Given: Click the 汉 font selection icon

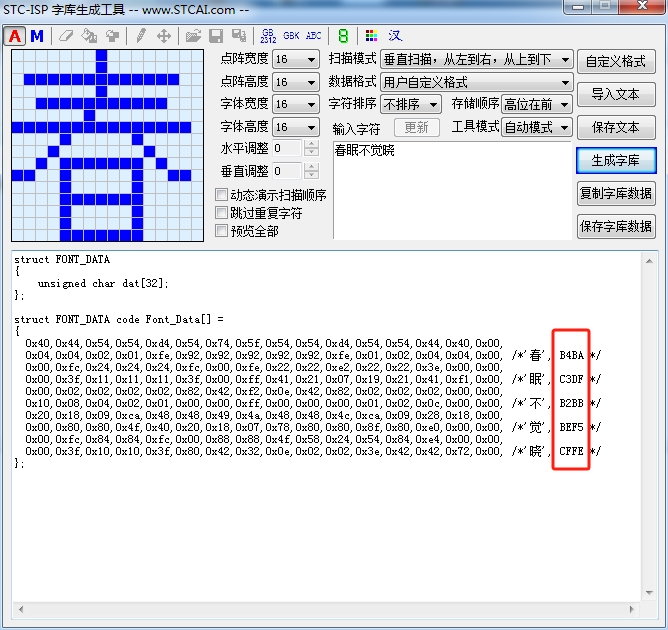Looking at the screenshot, I should click(x=395, y=36).
